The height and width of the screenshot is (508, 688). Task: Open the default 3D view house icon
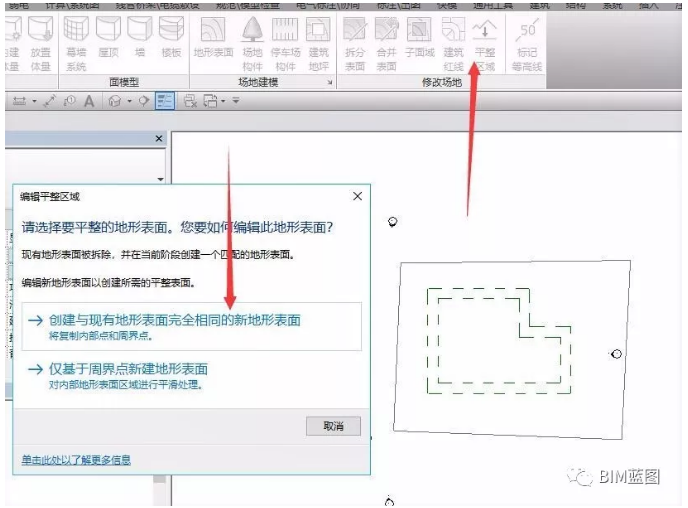click(115, 101)
